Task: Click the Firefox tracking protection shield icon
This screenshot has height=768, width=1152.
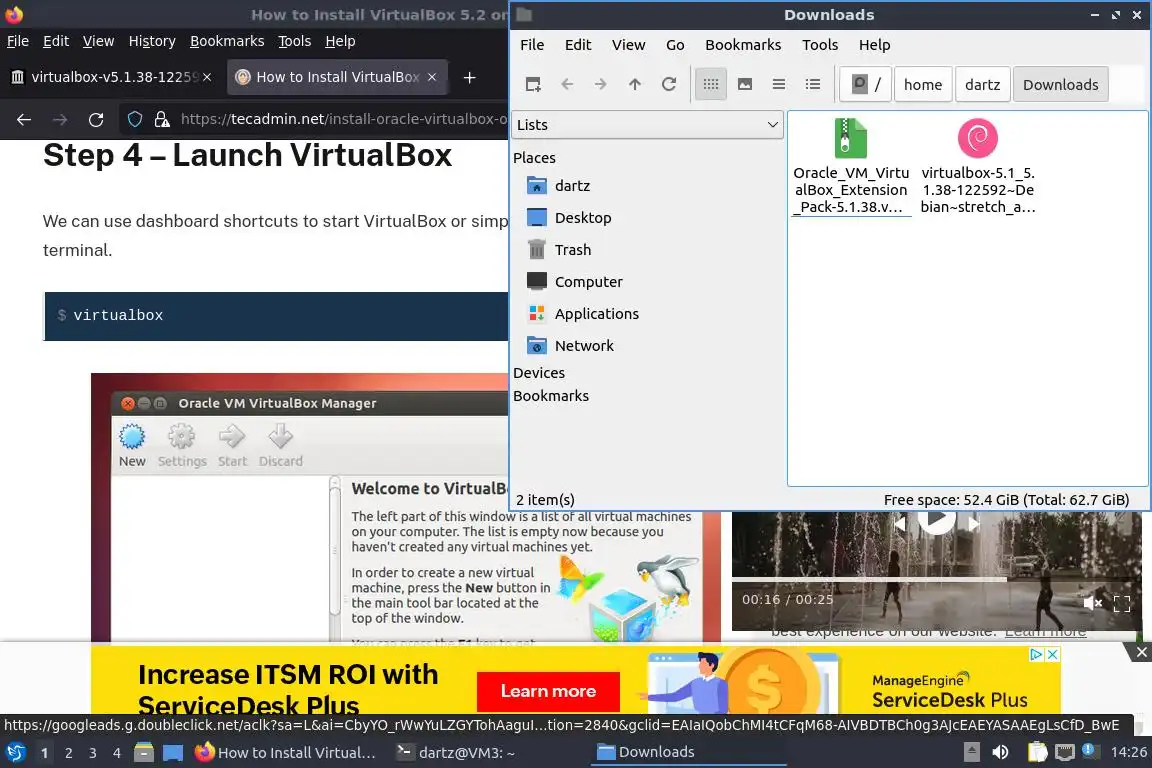Action: click(x=135, y=119)
